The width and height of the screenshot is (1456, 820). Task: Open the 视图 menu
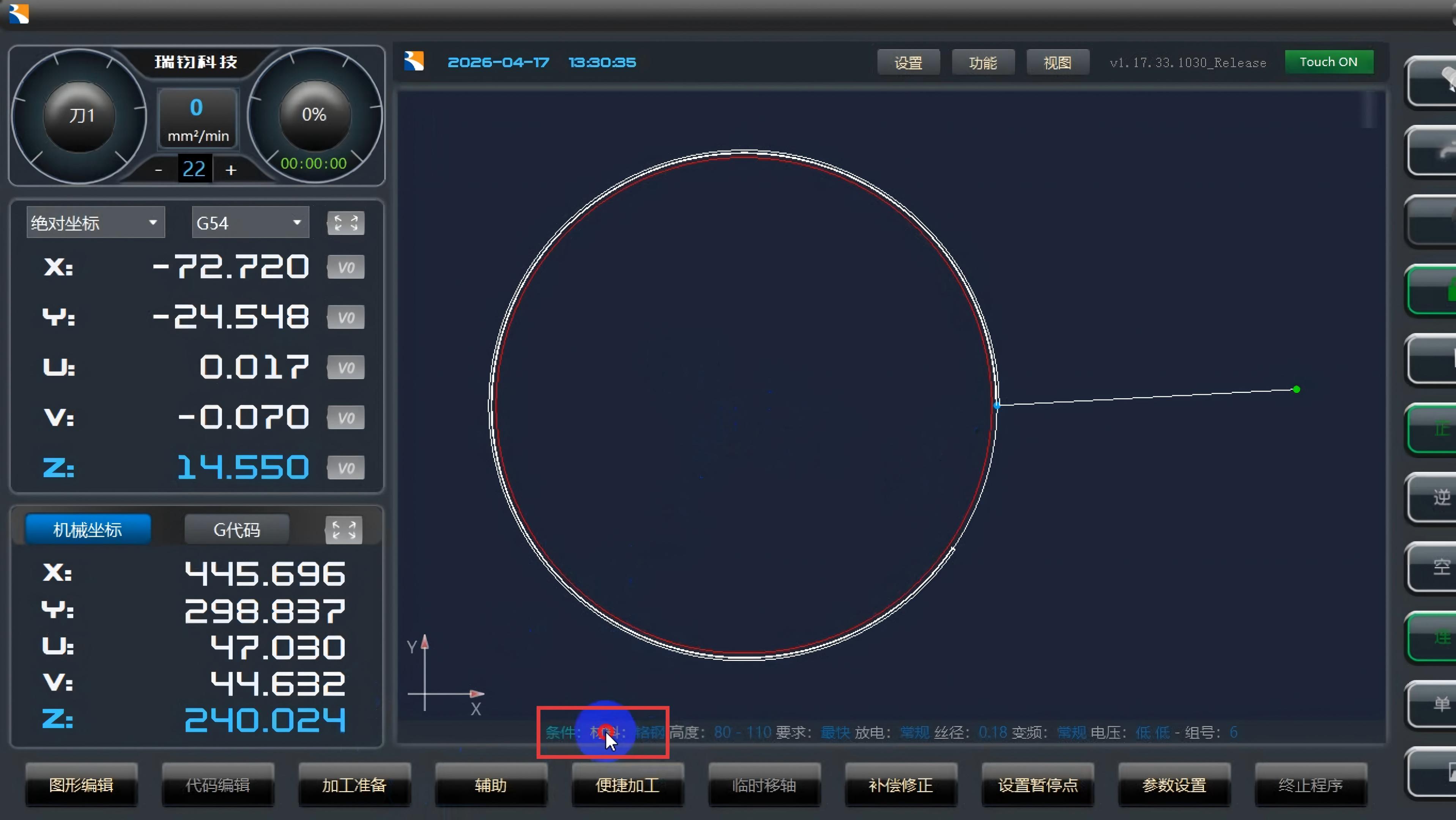(1057, 62)
